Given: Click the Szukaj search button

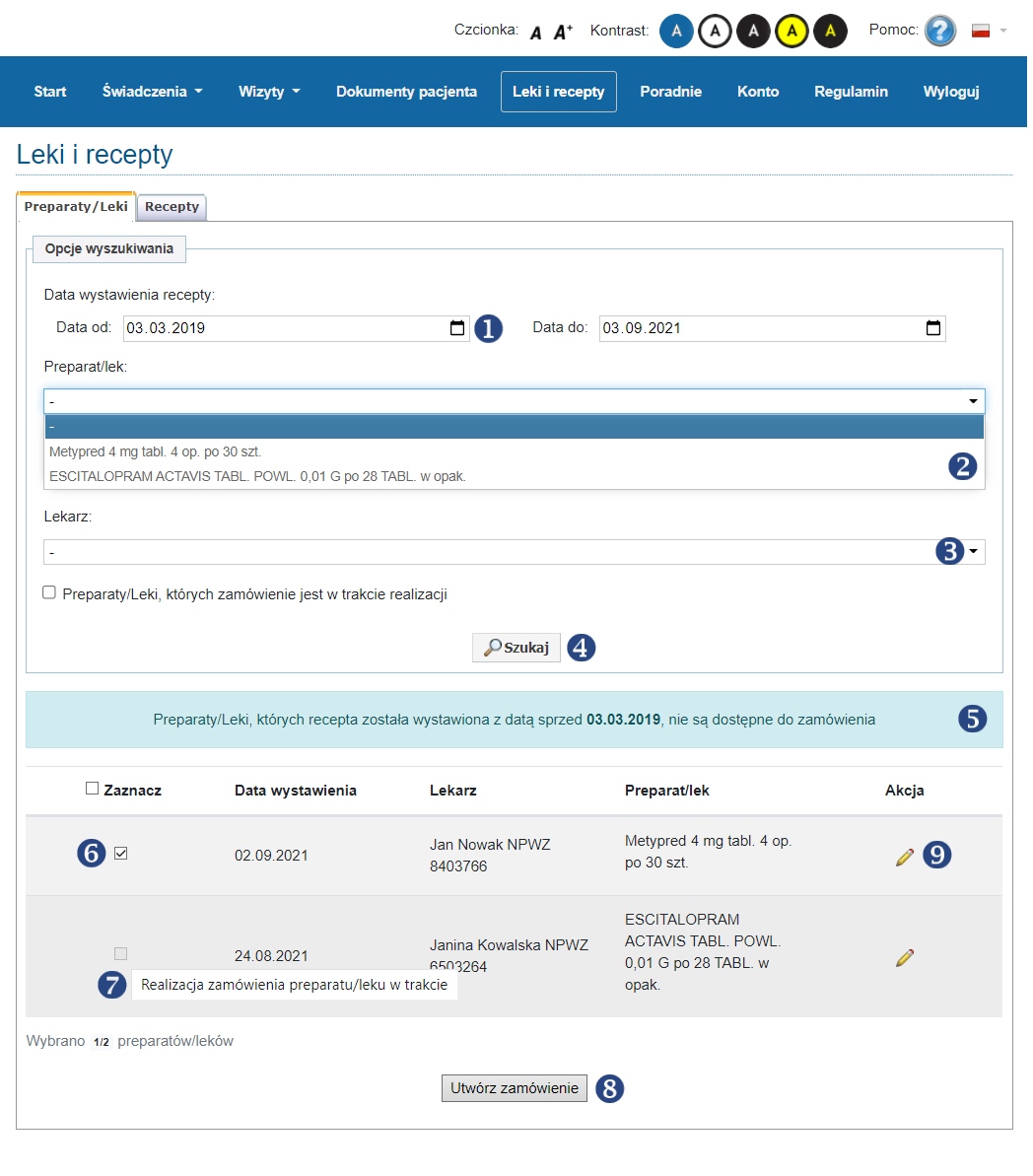Looking at the screenshot, I should point(516,648).
